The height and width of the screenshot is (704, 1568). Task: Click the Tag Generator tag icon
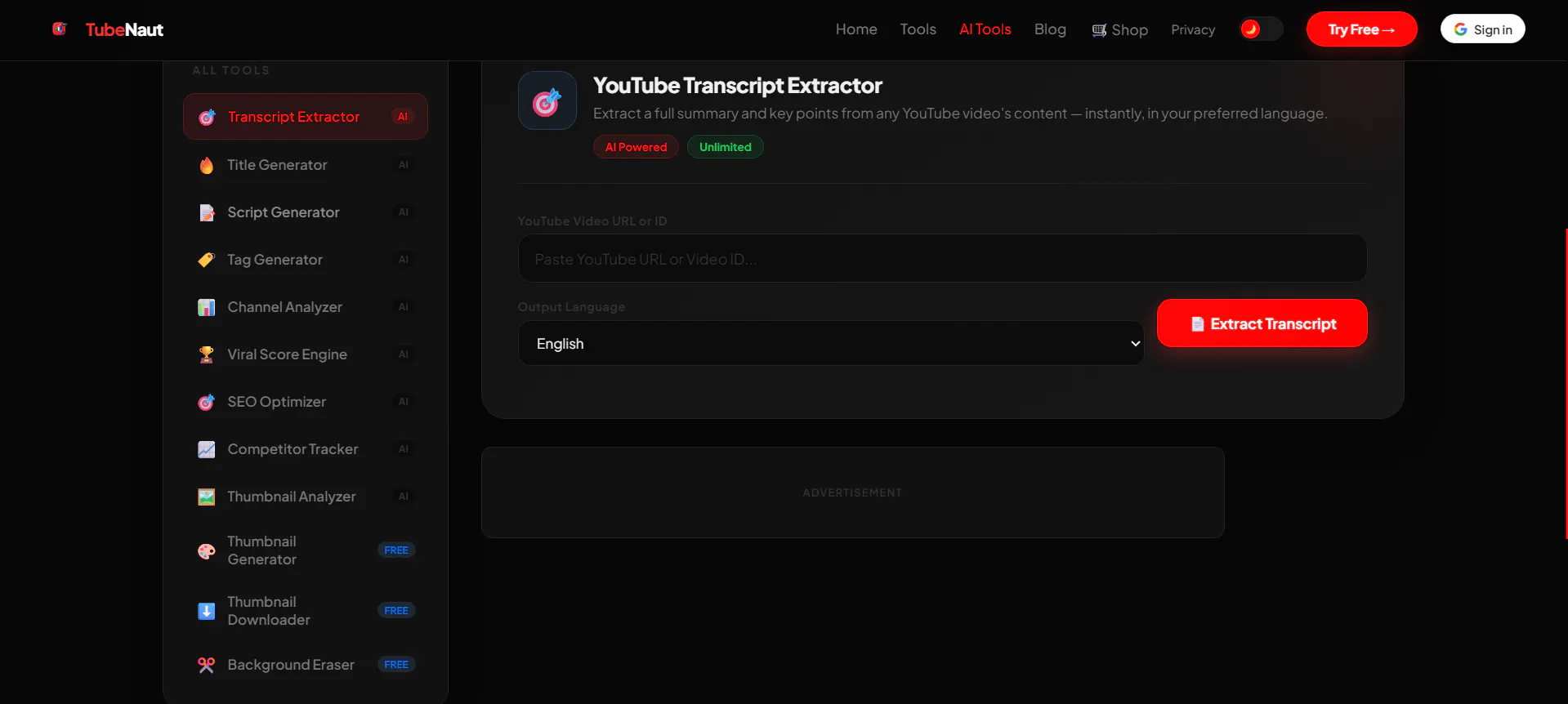207,260
